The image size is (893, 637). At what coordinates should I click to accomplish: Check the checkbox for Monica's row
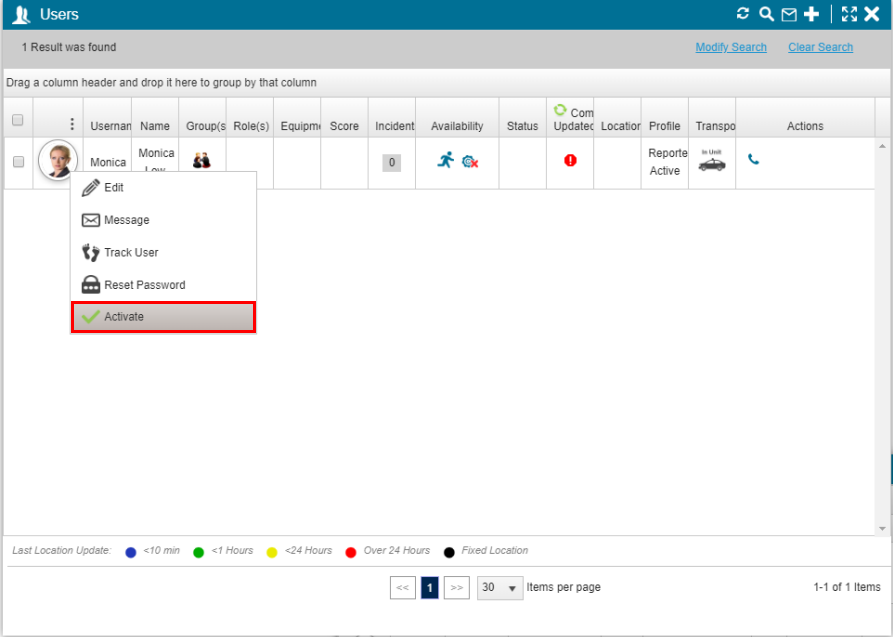pyautogui.click(x=17, y=161)
